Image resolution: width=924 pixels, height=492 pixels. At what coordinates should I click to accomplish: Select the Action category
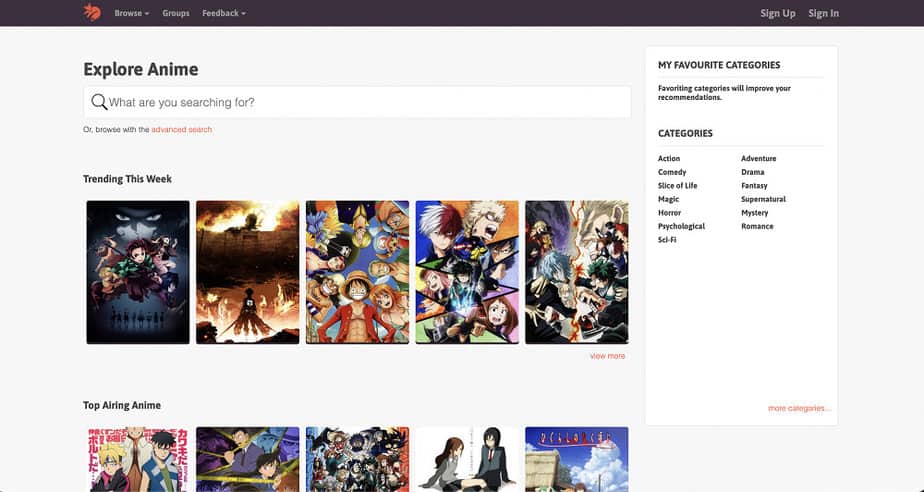669,159
